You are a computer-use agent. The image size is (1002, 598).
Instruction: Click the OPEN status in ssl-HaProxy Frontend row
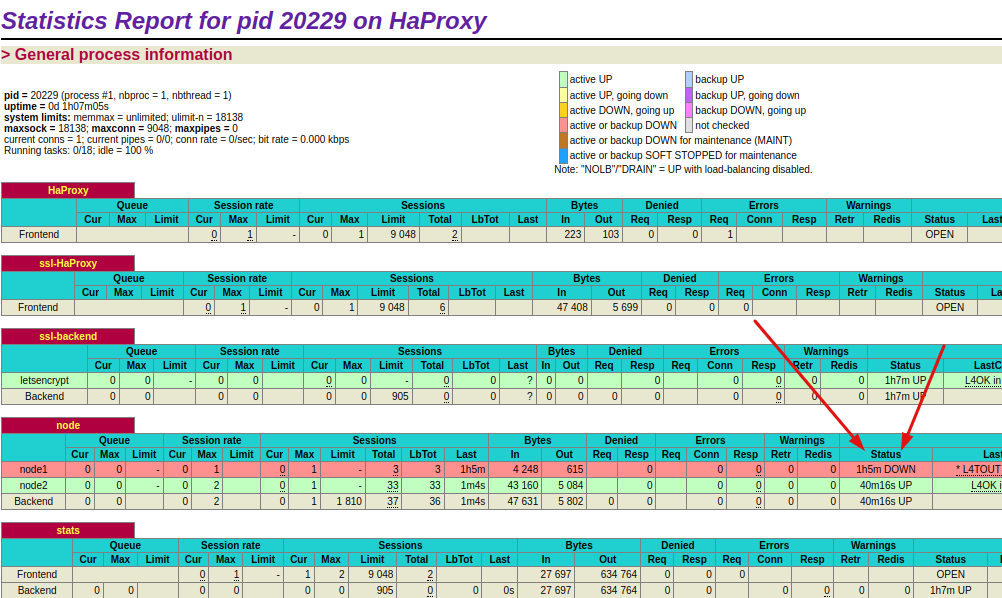pyautogui.click(x=950, y=307)
